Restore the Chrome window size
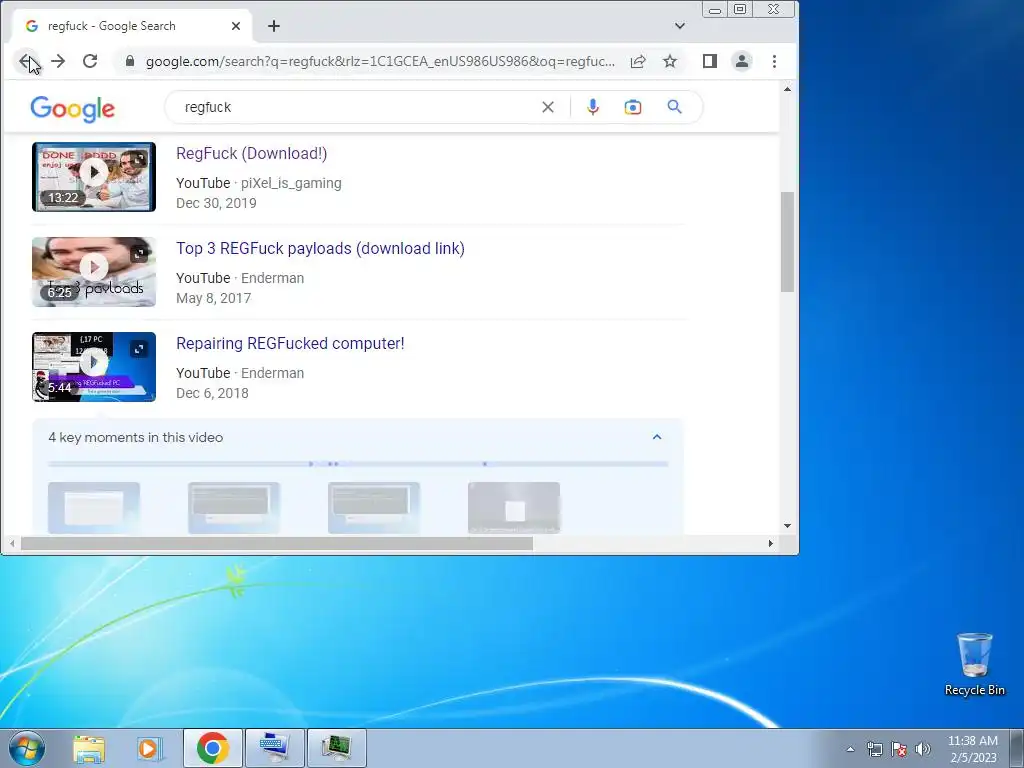 [x=741, y=9]
